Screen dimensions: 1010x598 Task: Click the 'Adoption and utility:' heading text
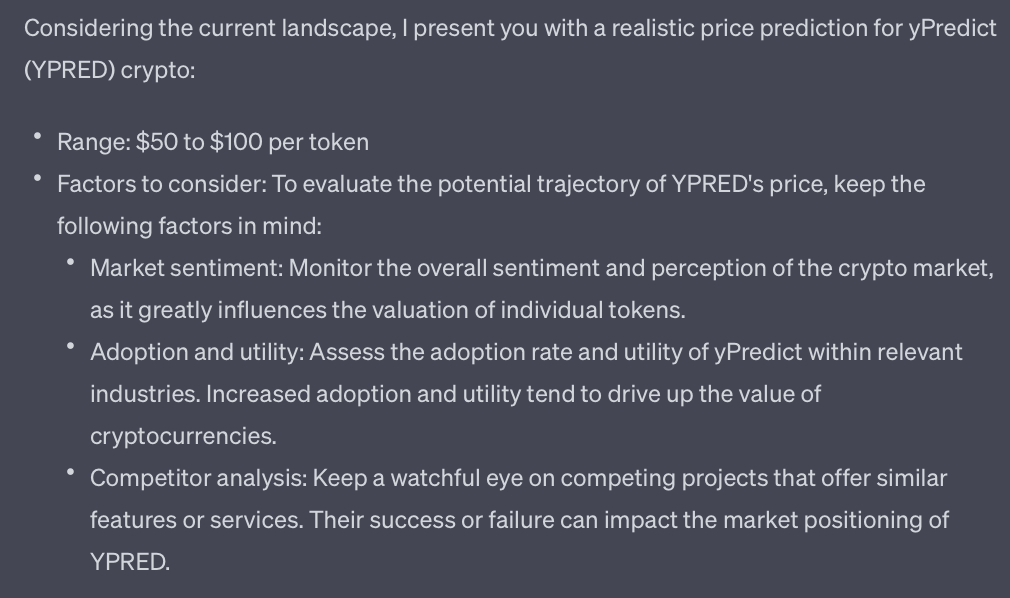click(197, 352)
